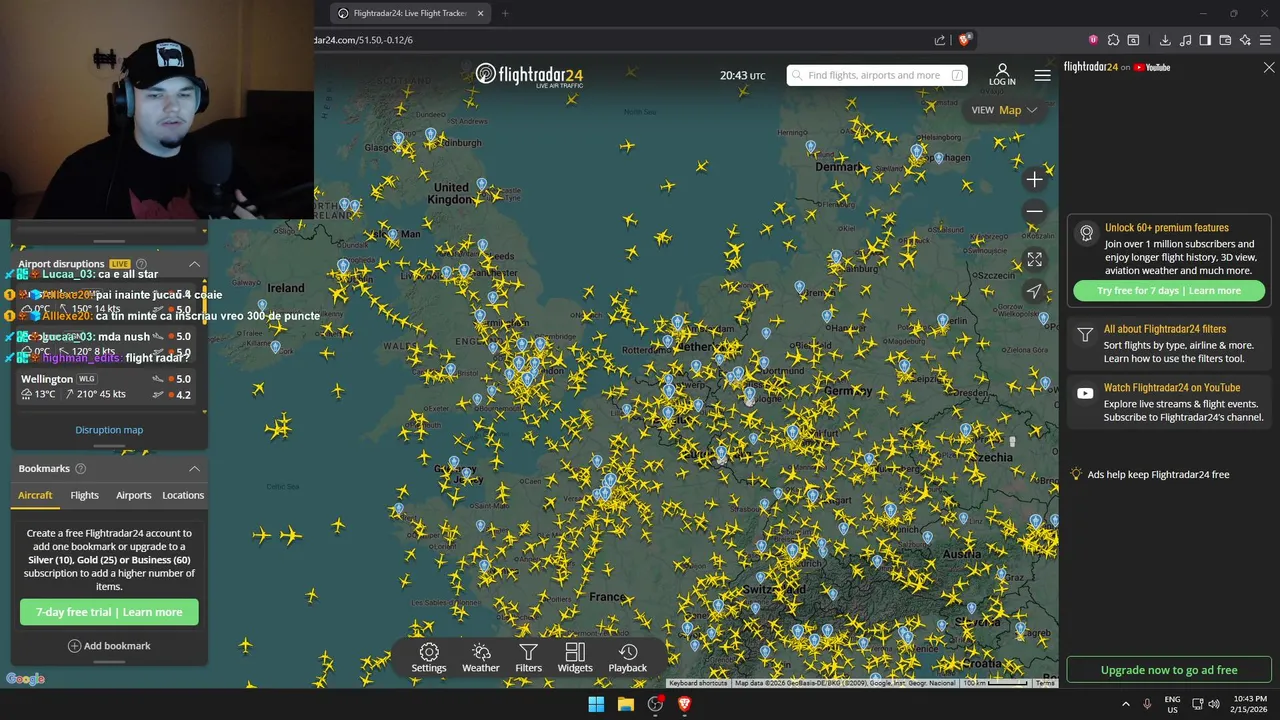
Task: Click the taskbar volume icon
Action: coord(1214,704)
